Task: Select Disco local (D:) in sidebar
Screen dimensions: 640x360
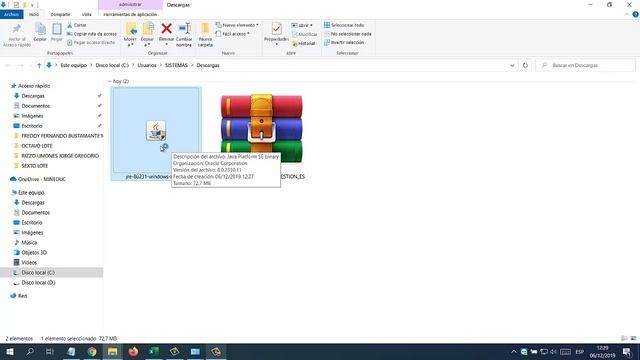Action: (x=38, y=282)
